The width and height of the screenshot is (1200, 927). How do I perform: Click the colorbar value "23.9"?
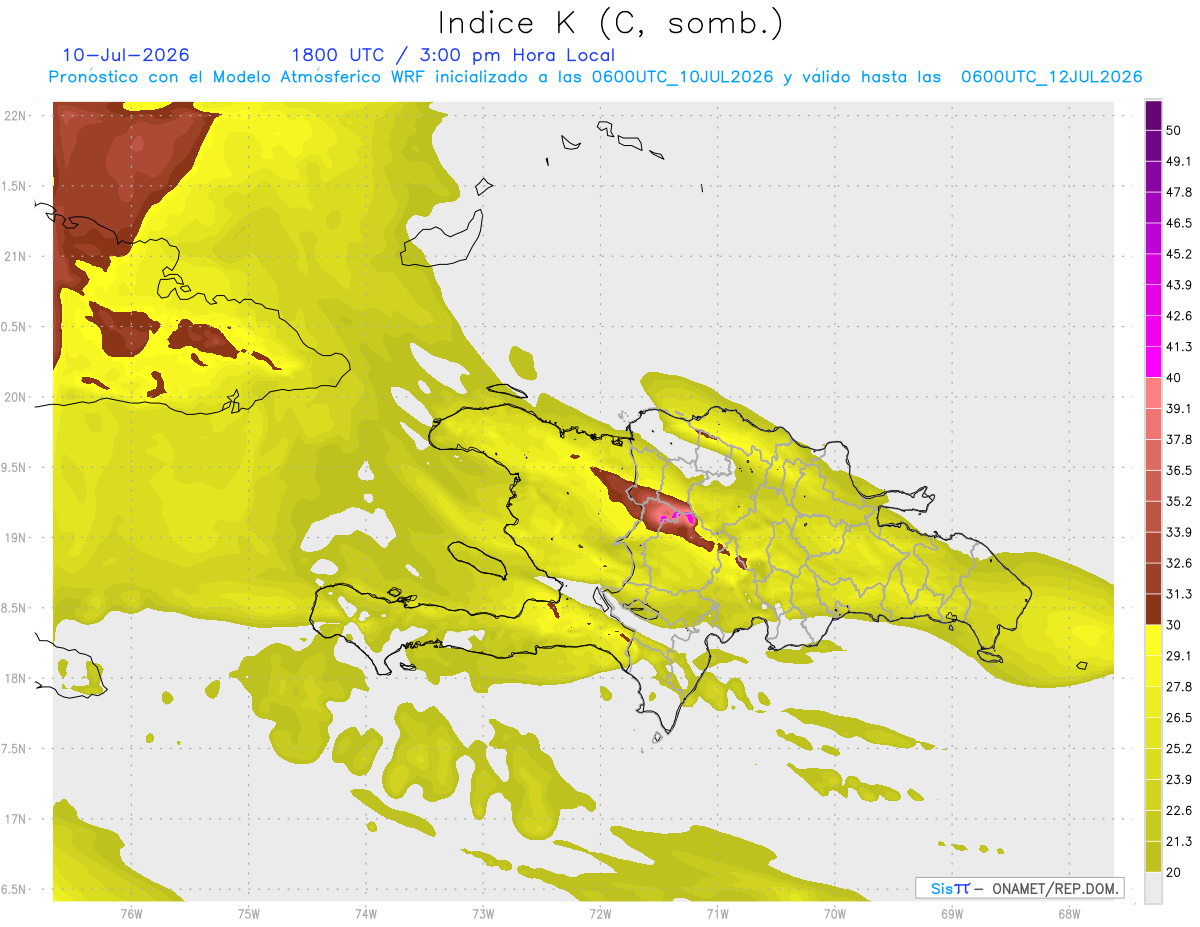pos(1179,779)
